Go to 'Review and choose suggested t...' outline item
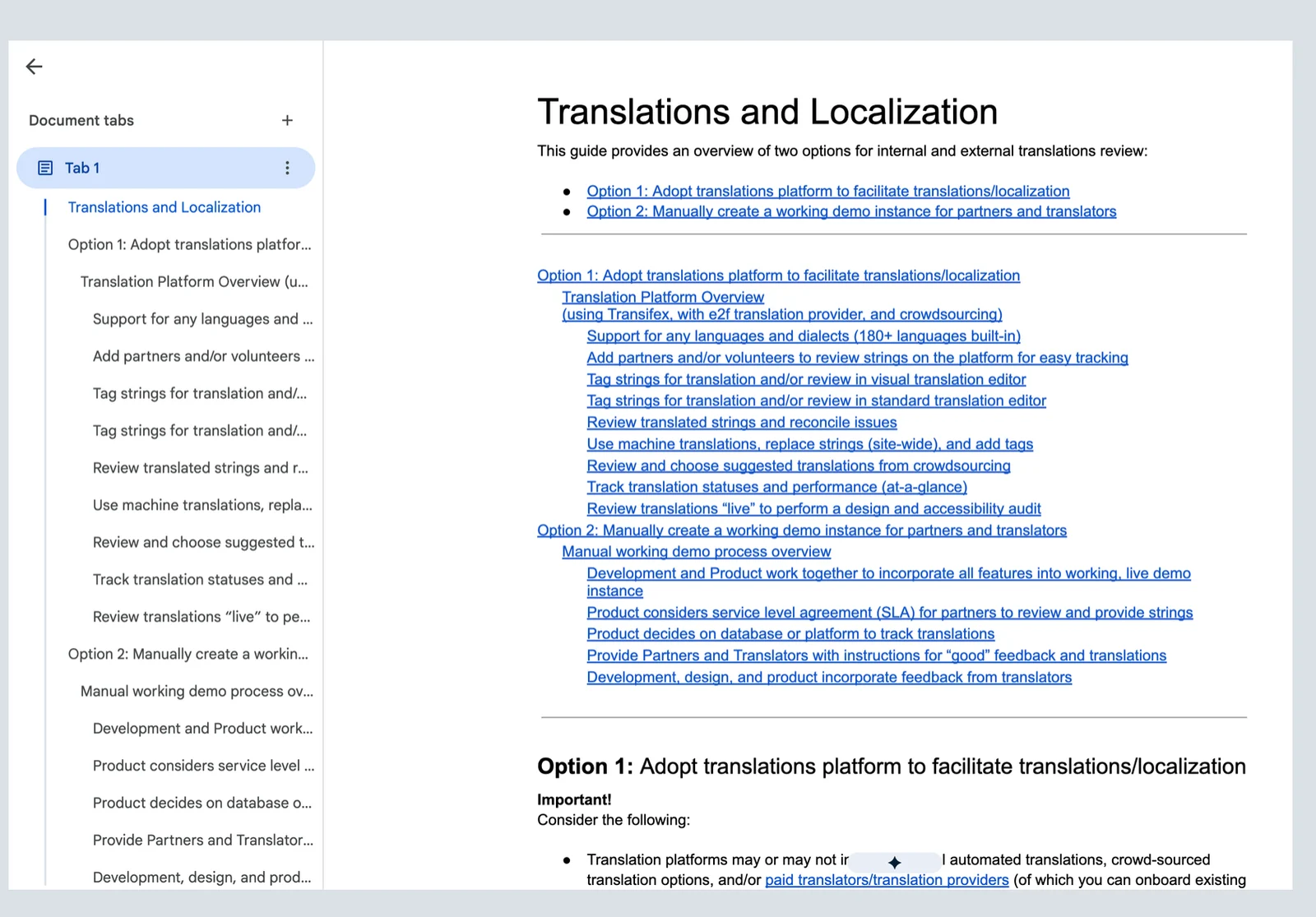1316x917 pixels. (x=203, y=542)
